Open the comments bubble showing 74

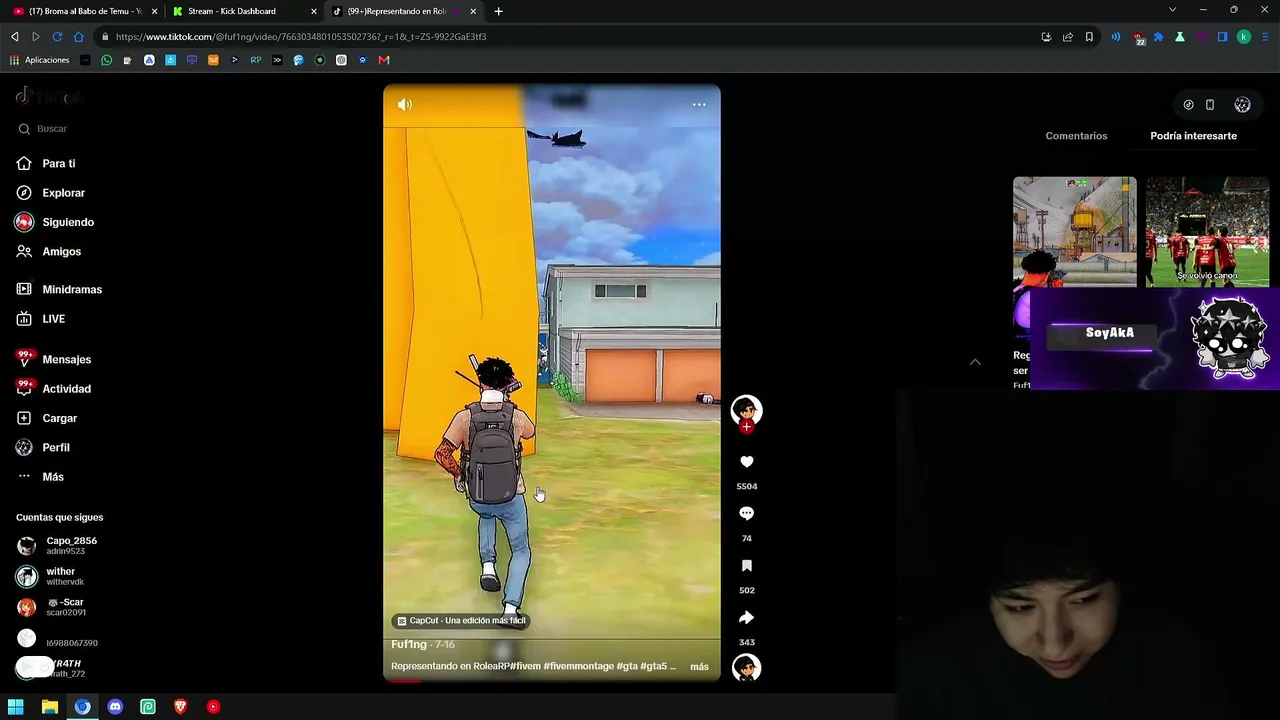coord(746,514)
